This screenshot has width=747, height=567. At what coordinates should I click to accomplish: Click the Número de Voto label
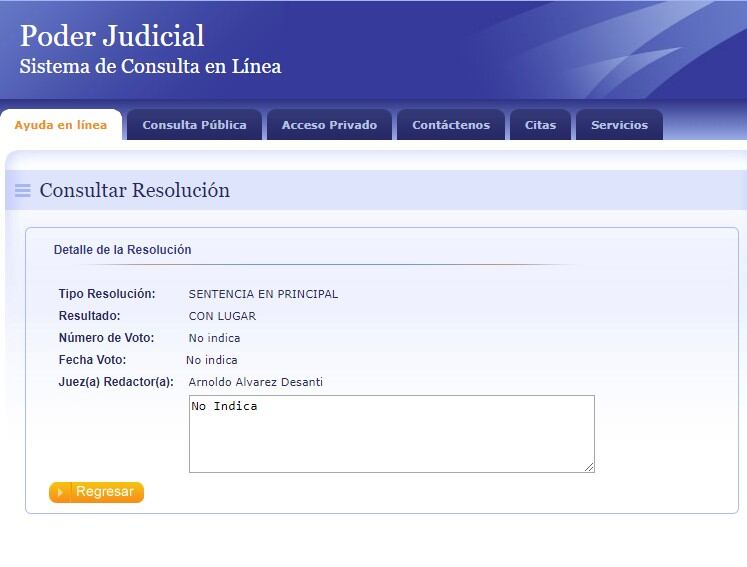click(x=106, y=338)
